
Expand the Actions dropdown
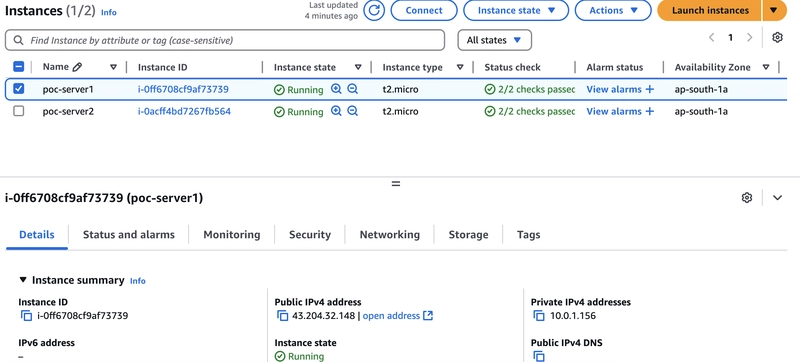click(x=613, y=10)
